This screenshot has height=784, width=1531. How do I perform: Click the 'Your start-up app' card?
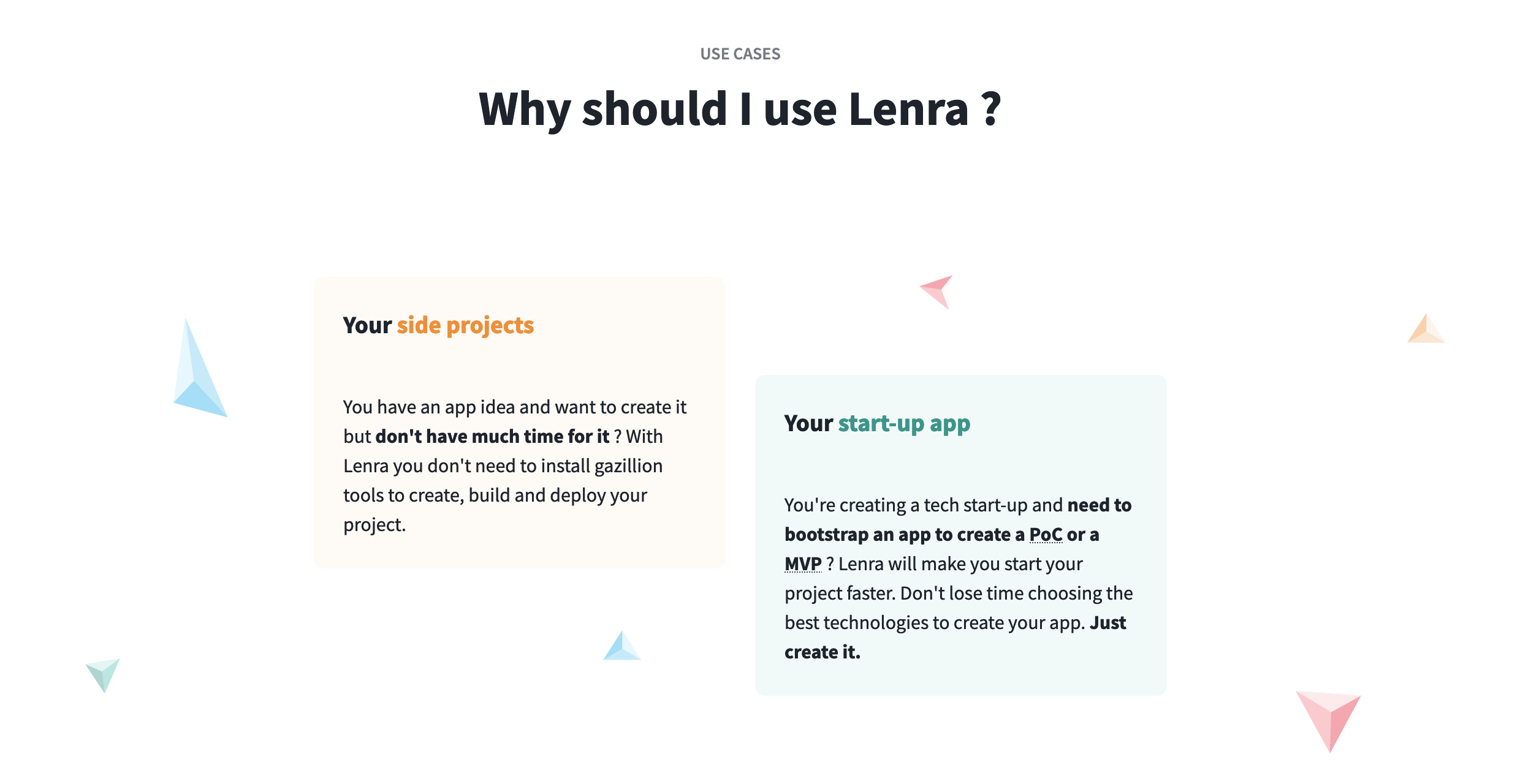point(961,535)
